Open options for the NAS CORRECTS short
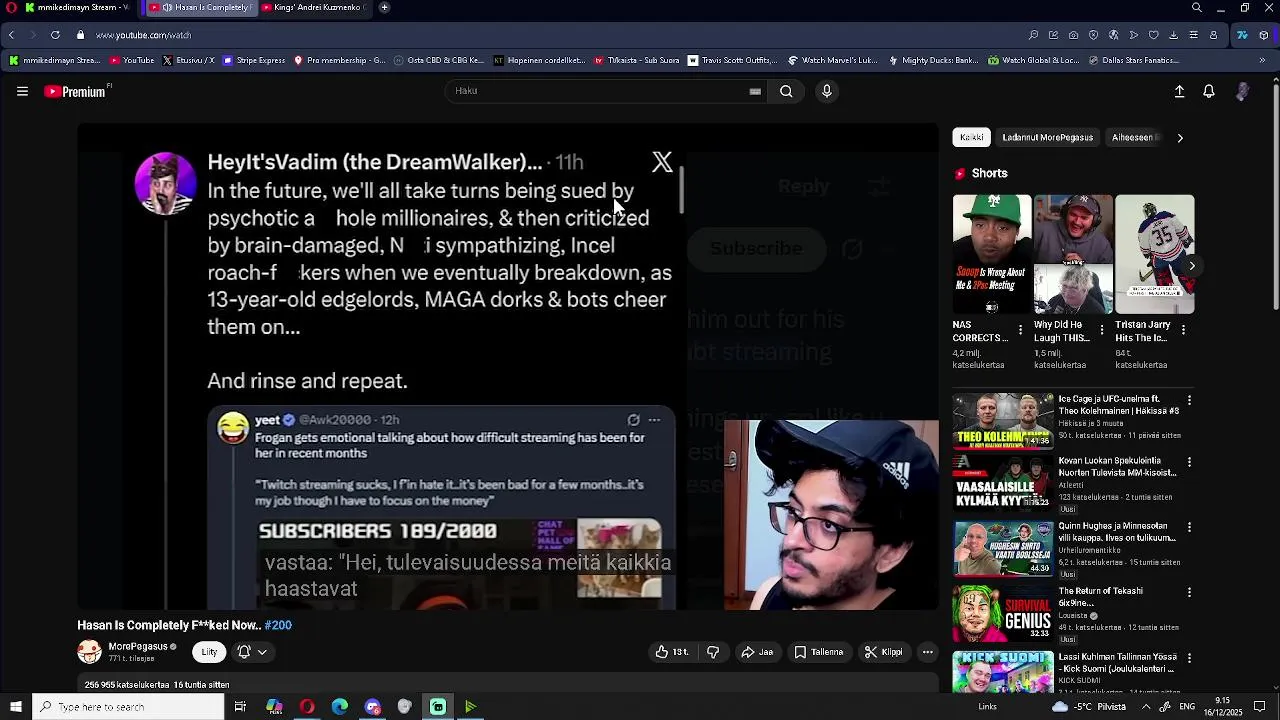Viewport: 1280px width, 720px height. (1020, 330)
